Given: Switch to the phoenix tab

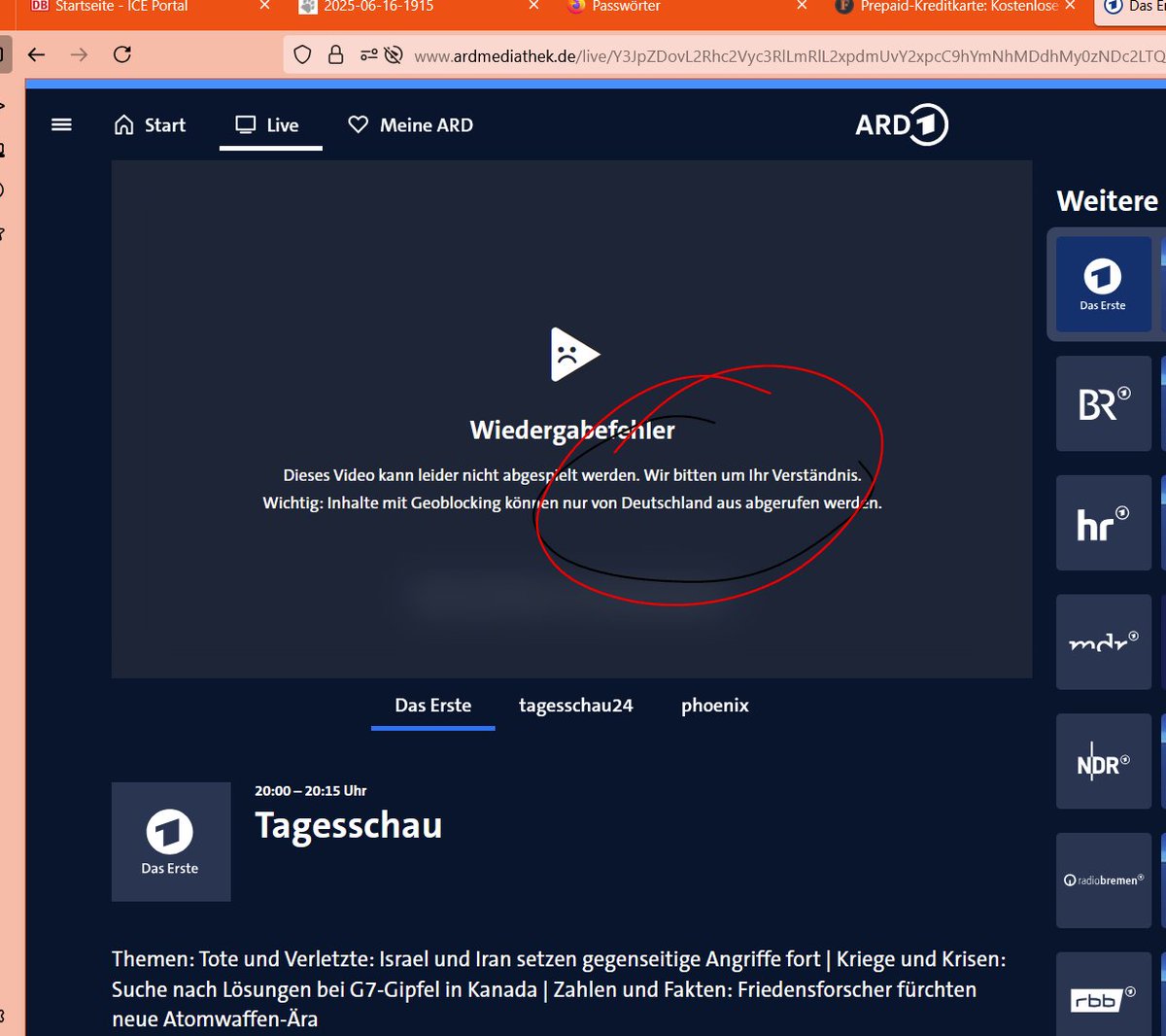Looking at the screenshot, I should (x=714, y=706).
